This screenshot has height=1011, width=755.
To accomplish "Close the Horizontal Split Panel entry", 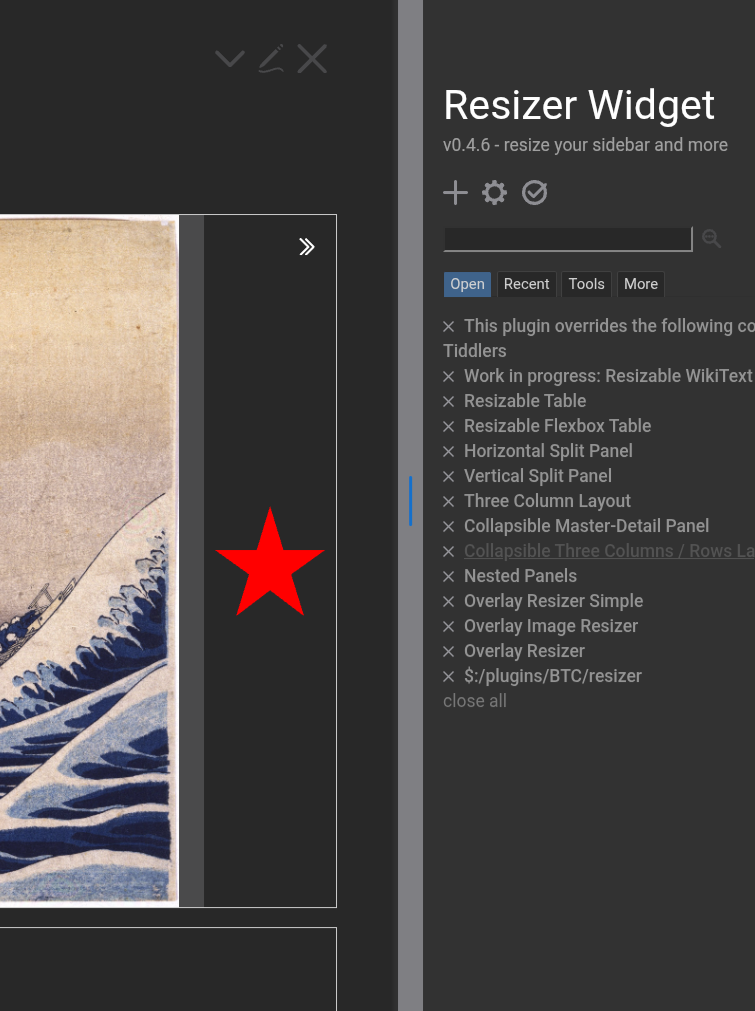I will pos(449,452).
